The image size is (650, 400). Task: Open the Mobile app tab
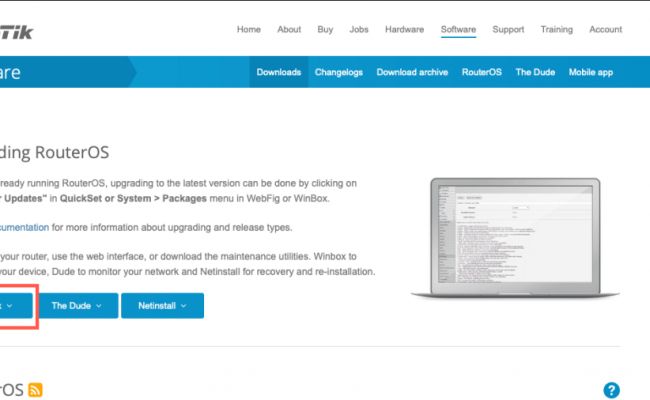pyautogui.click(x=591, y=72)
